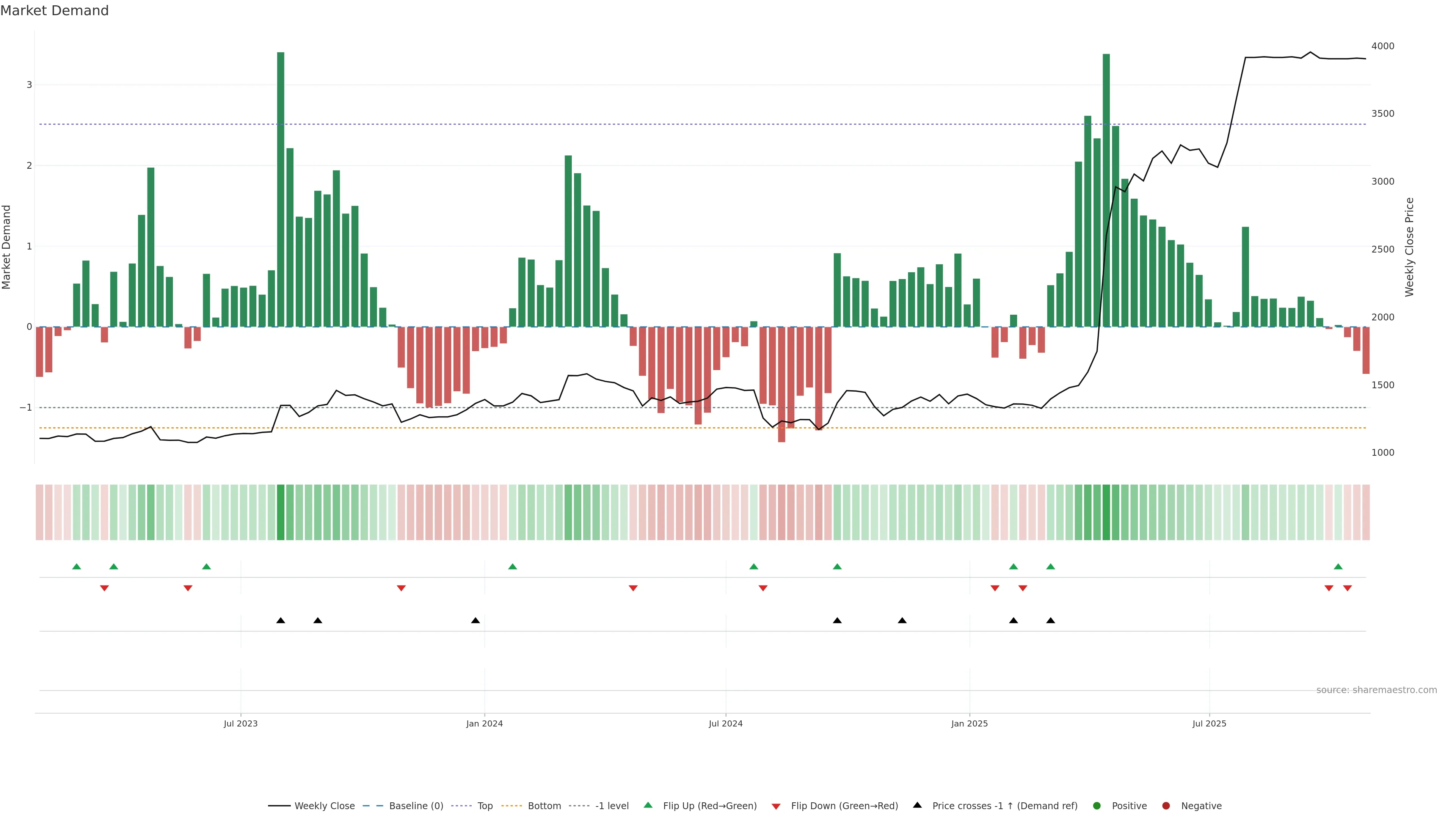Click the Weekly Close Price axis title
This screenshot has width=1456, height=819.
pos(1410,247)
